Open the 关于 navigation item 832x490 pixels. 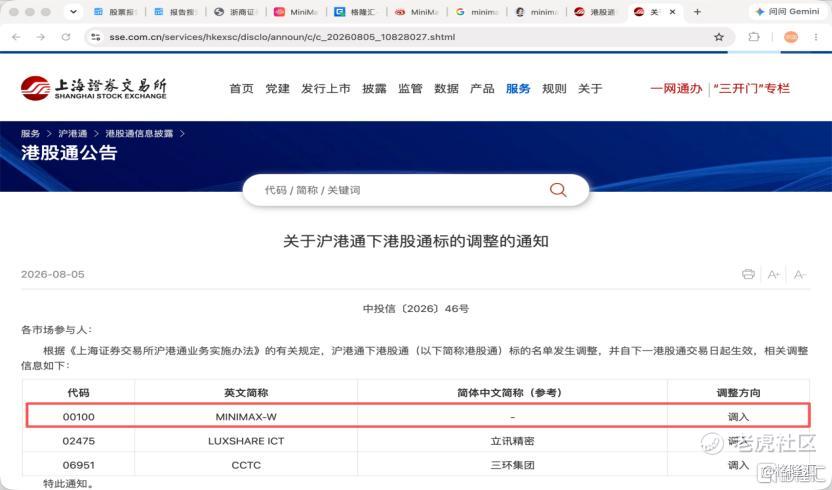click(590, 89)
